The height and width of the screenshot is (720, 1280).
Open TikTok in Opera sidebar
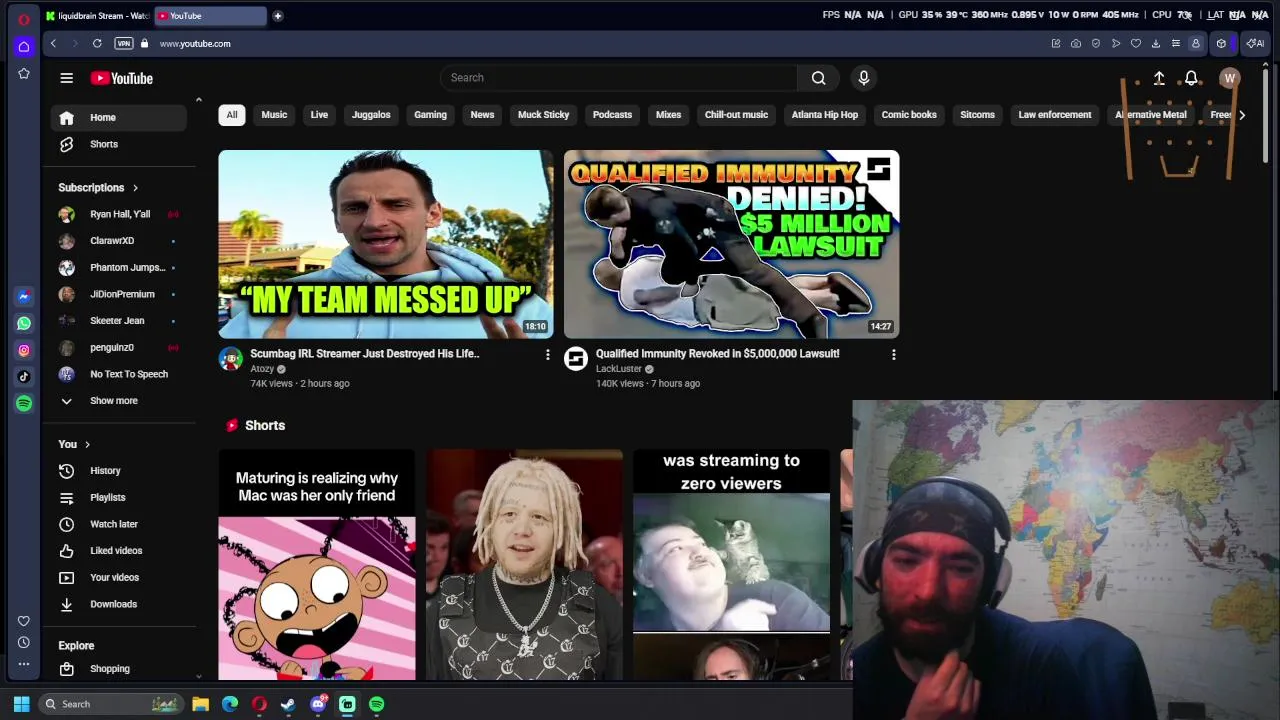tap(24, 377)
